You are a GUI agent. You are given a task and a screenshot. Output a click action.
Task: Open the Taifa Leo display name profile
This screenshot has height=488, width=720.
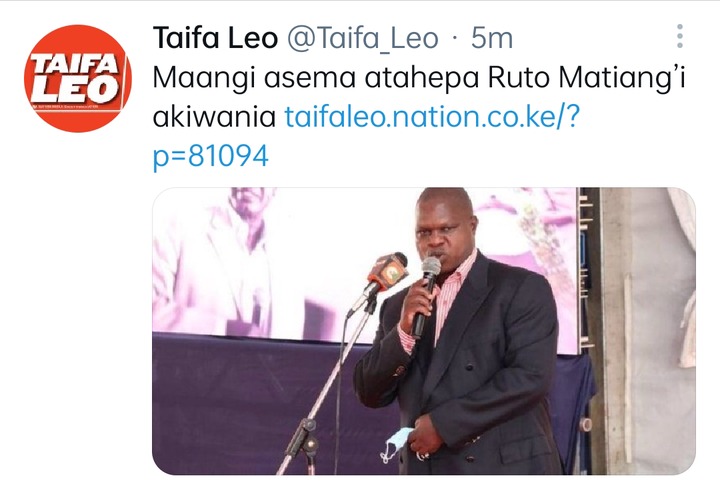tap(215, 38)
